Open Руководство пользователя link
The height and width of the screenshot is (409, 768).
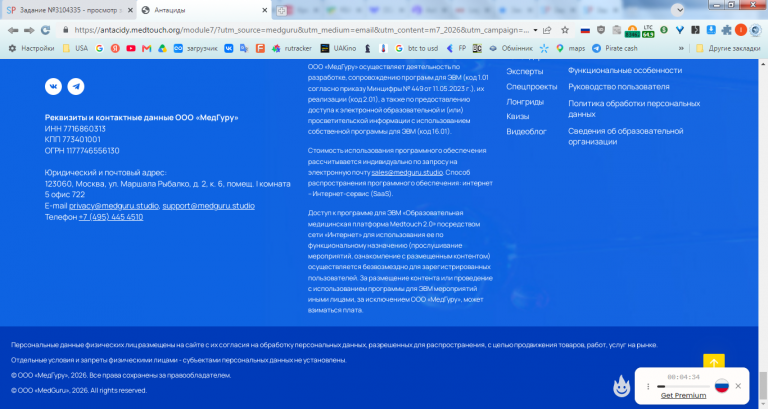619,87
